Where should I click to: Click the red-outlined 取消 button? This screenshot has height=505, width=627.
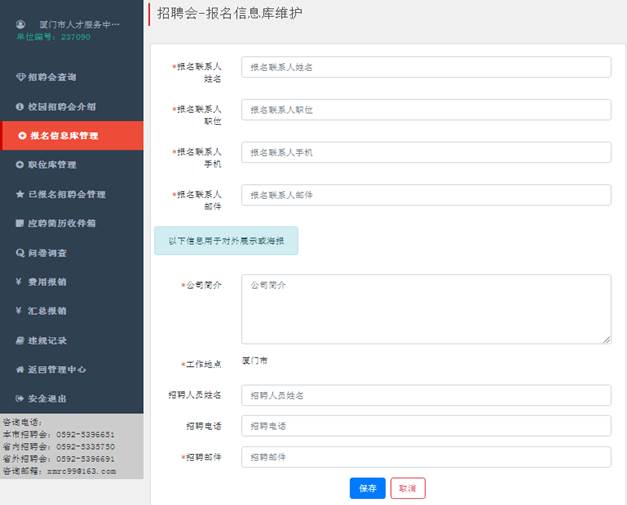coord(407,488)
